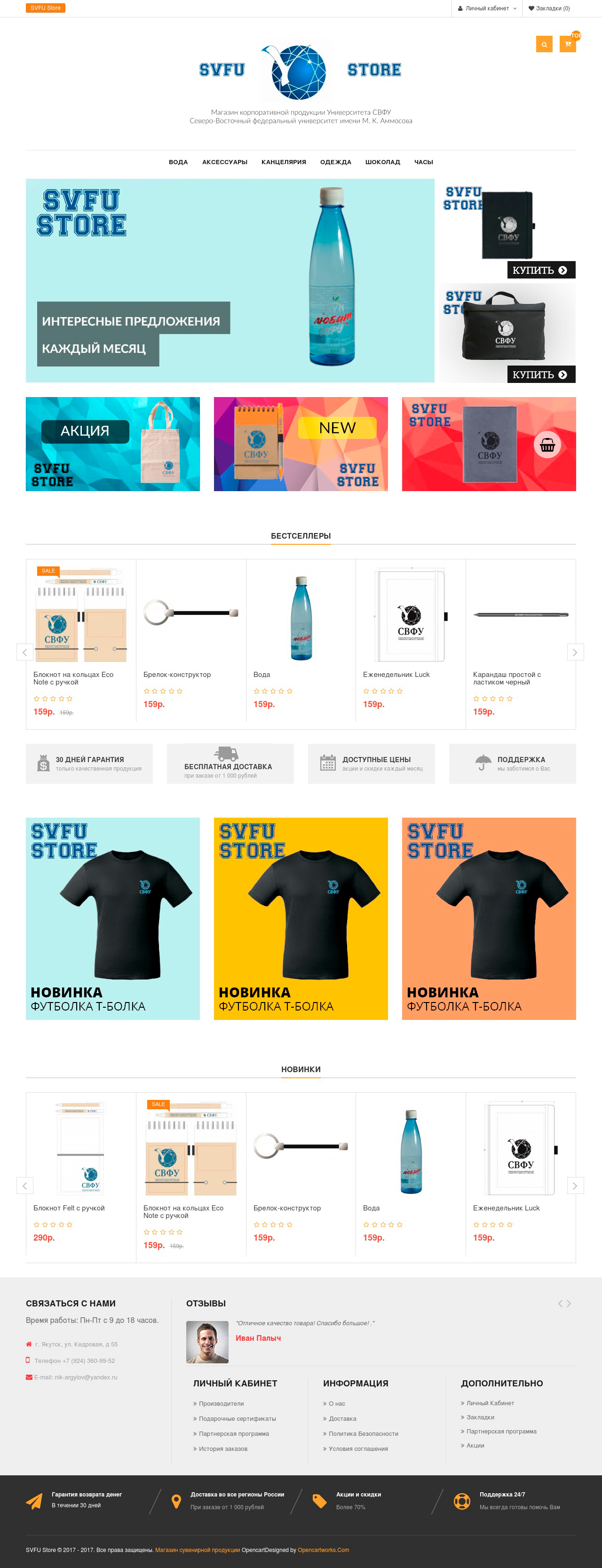Open the Доставка information link

click(x=342, y=1418)
